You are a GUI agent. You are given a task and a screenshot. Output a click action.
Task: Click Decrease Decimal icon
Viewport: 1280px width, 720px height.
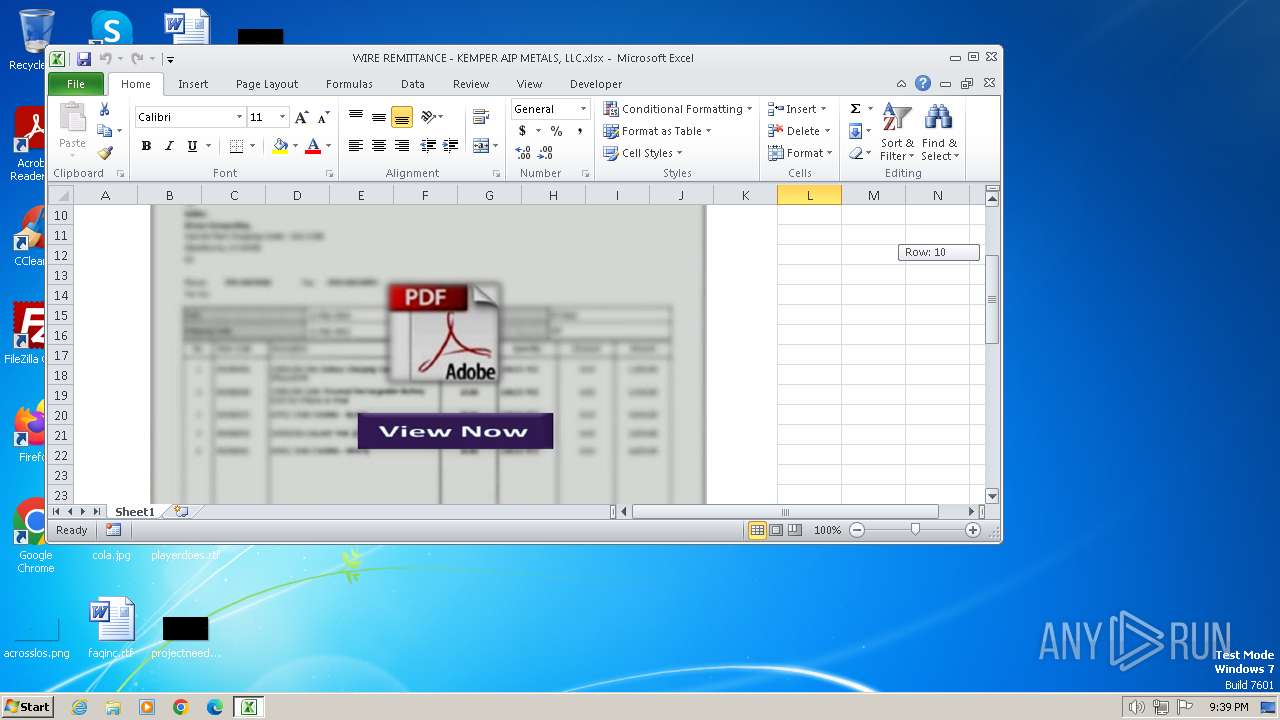coord(545,153)
